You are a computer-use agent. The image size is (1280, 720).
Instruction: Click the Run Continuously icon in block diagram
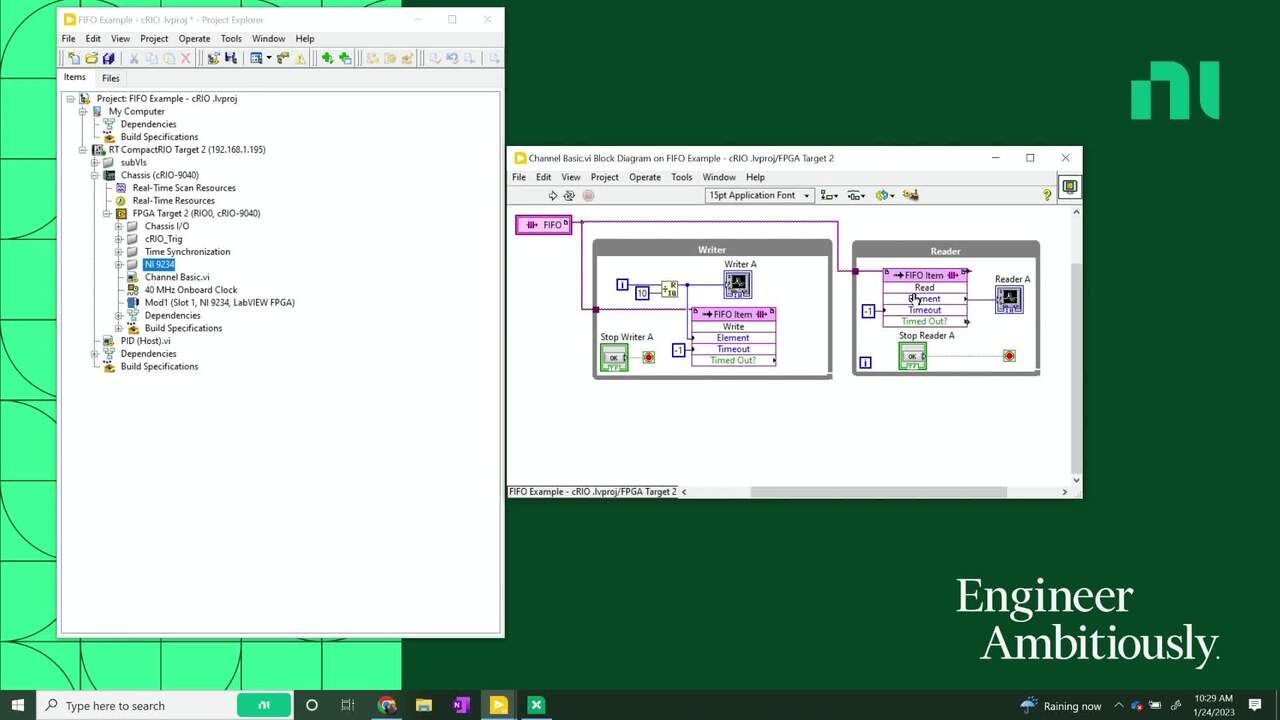point(569,195)
